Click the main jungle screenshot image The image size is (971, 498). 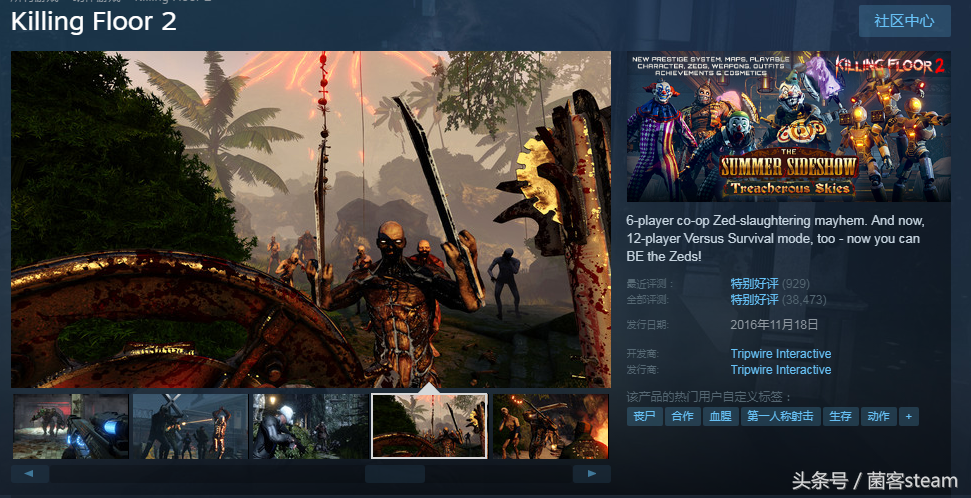click(x=311, y=219)
